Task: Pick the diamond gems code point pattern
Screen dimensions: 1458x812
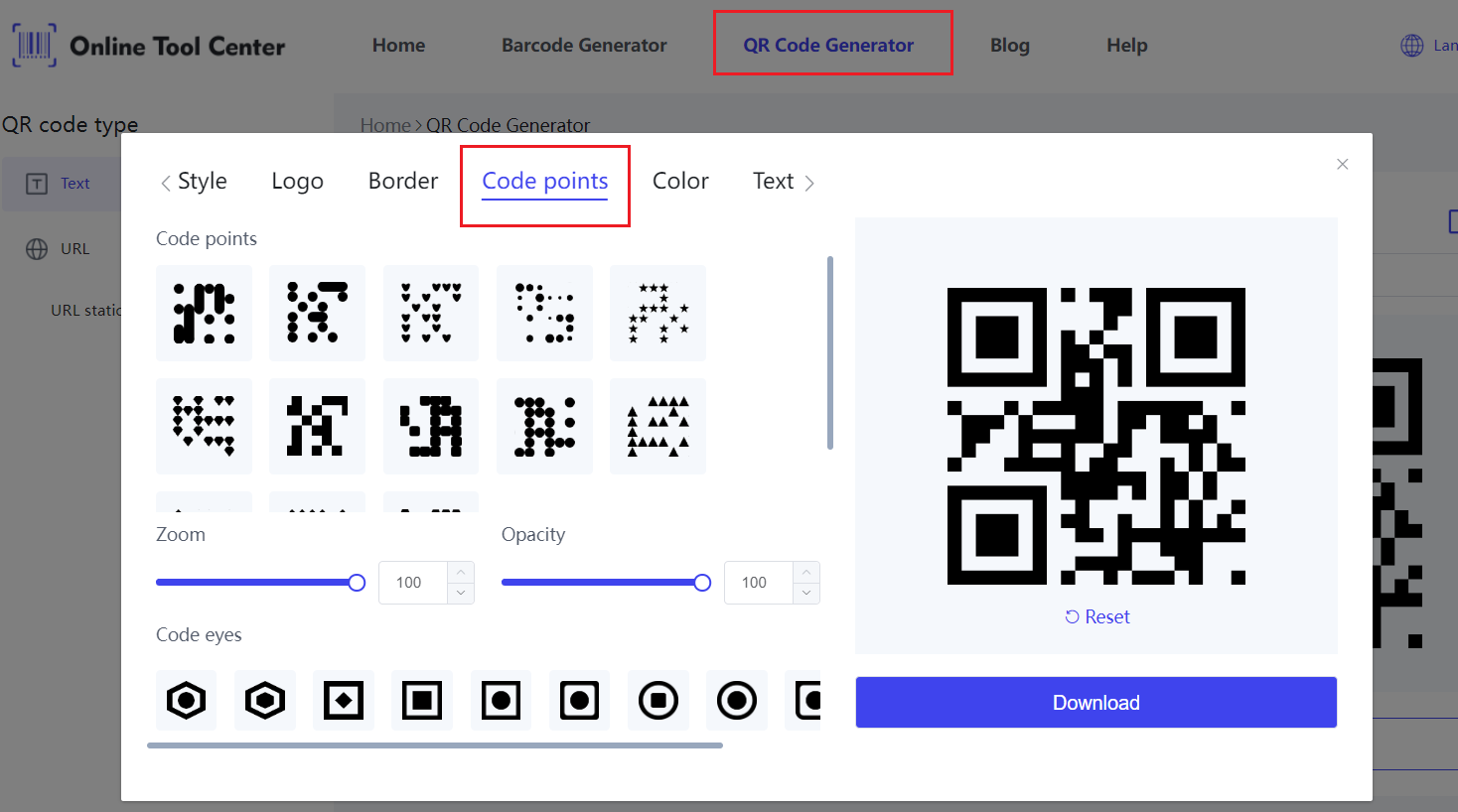Action: pyautogui.click(x=204, y=426)
